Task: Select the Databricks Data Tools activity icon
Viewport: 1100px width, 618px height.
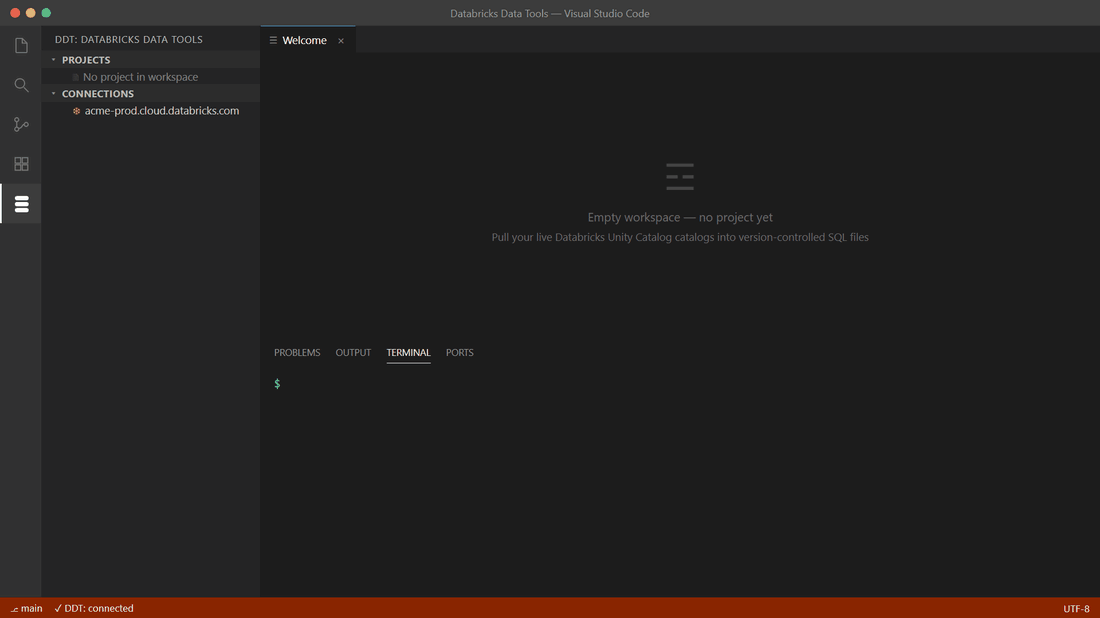Action: point(21,203)
